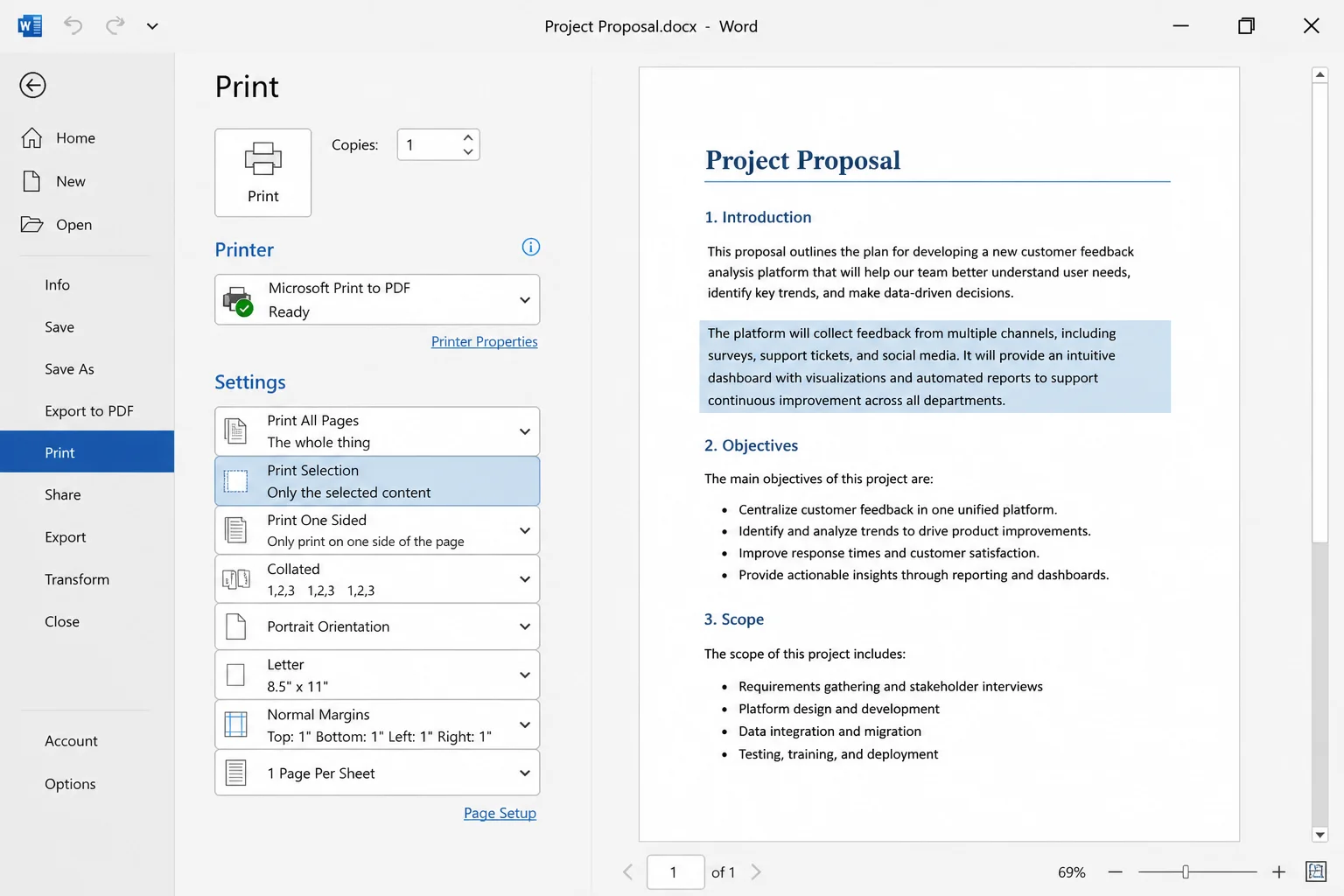
Task: Click the Print All Pages document icon
Action: [x=236, y=431]
